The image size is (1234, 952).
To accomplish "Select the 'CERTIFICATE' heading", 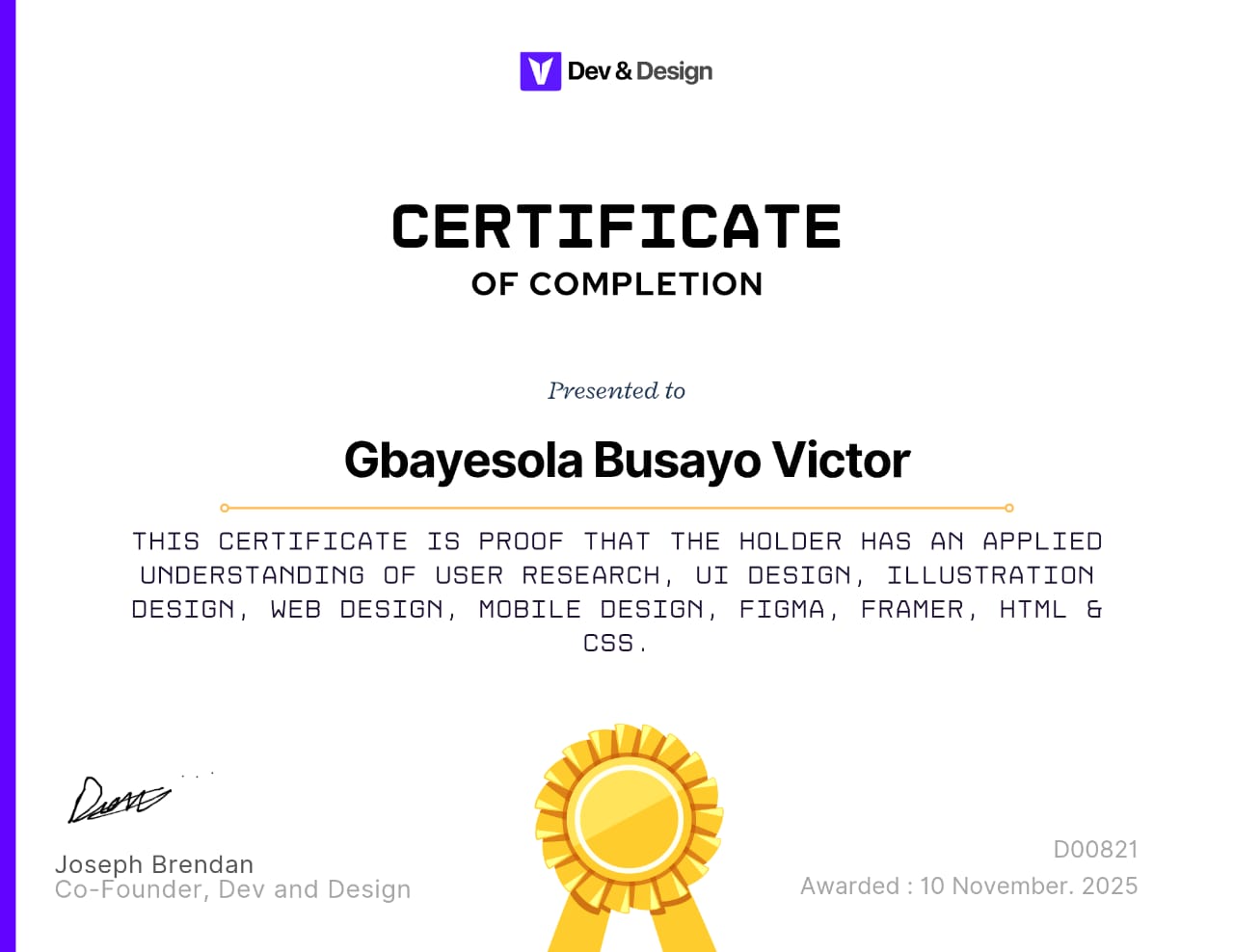I will pyautogui.click(x=617, y=226).
